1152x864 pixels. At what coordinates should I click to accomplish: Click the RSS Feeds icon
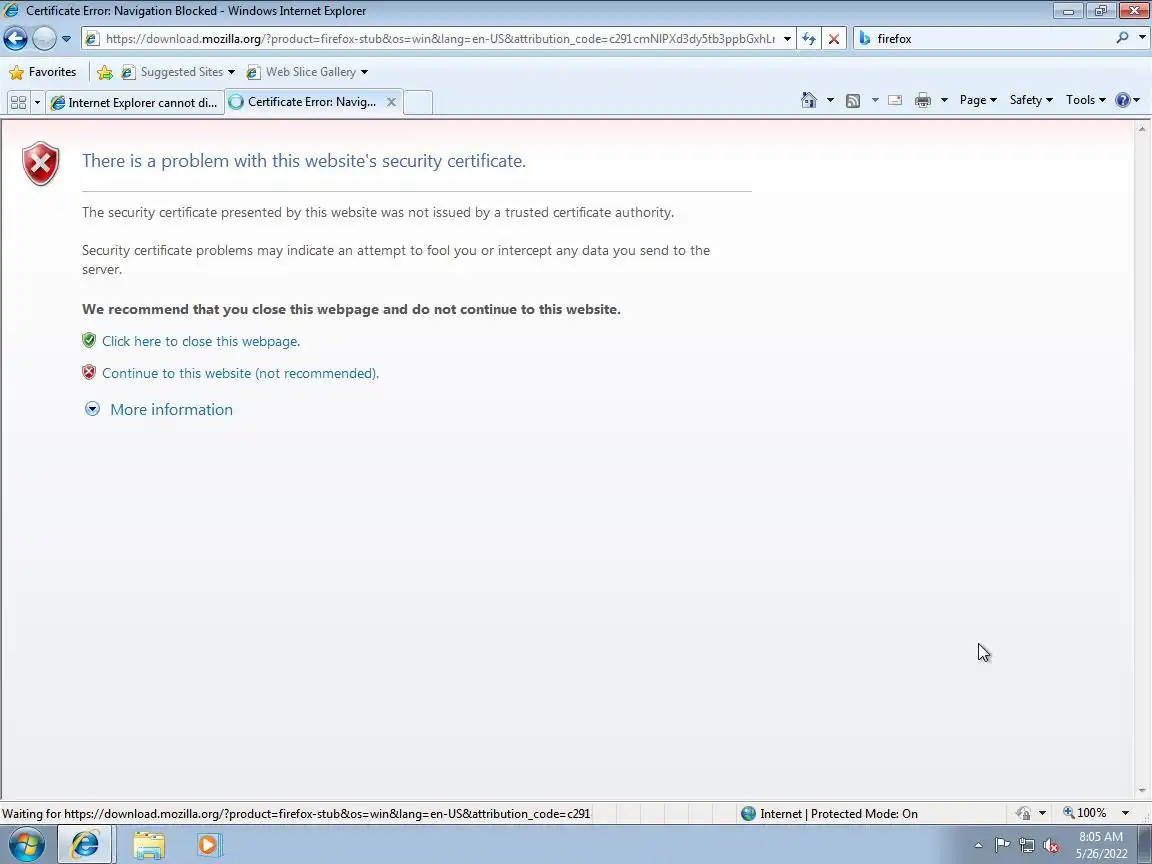(853, 101)
